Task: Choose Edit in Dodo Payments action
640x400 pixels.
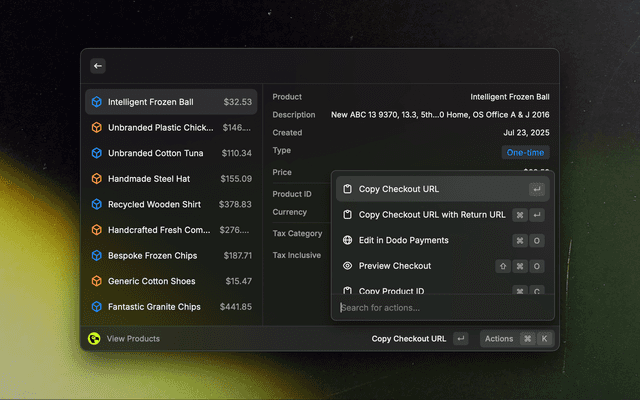Action: coord(404,240)
